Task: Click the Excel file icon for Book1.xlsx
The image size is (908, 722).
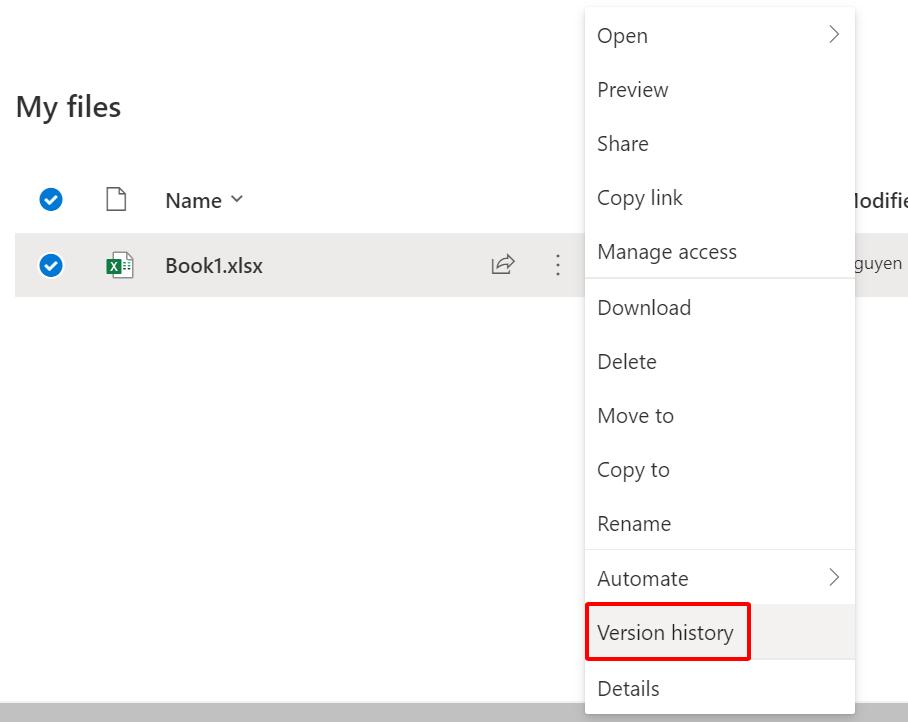Action: tap(119, 266)
